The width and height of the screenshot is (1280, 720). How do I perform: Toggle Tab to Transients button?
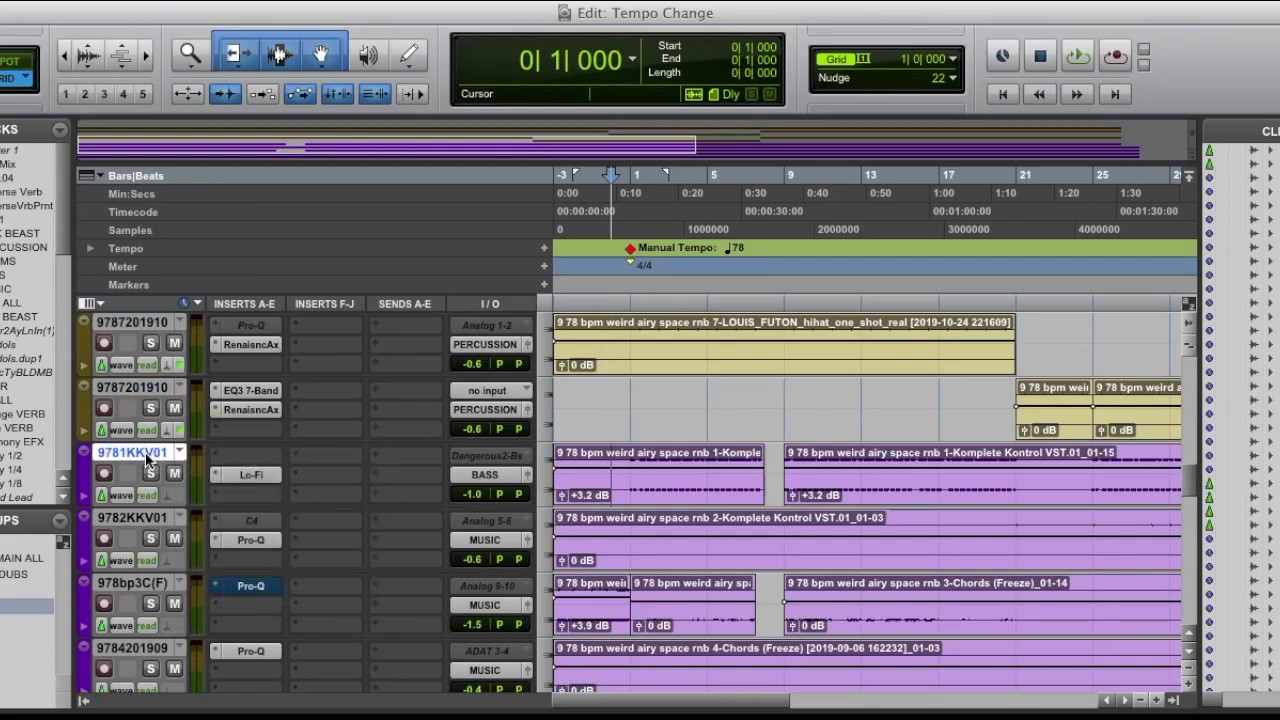pyautogui.click(x=225, y=94)
